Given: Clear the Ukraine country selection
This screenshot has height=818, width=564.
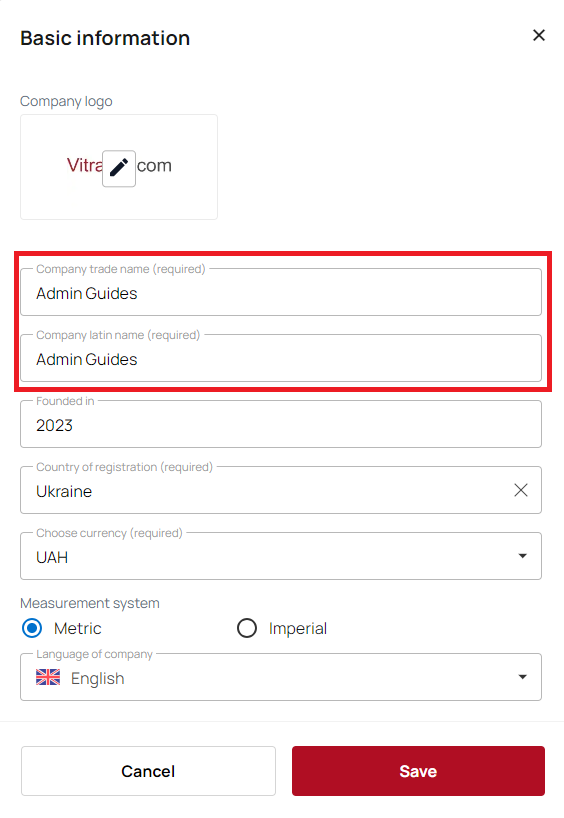Looking at the screenshot, I should (x=521, y=490).
